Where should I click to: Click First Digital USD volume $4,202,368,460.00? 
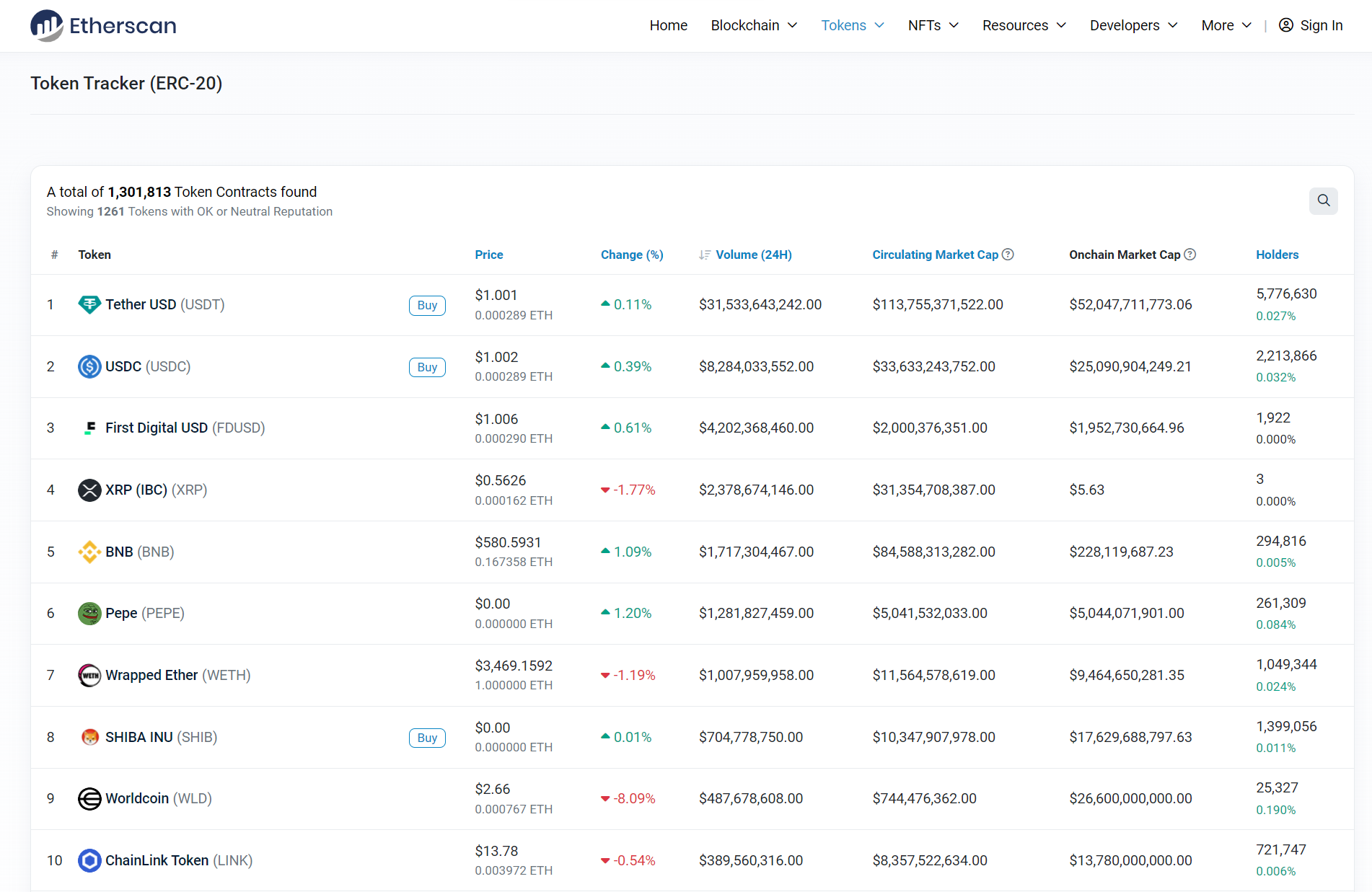(x=756, y=428)
